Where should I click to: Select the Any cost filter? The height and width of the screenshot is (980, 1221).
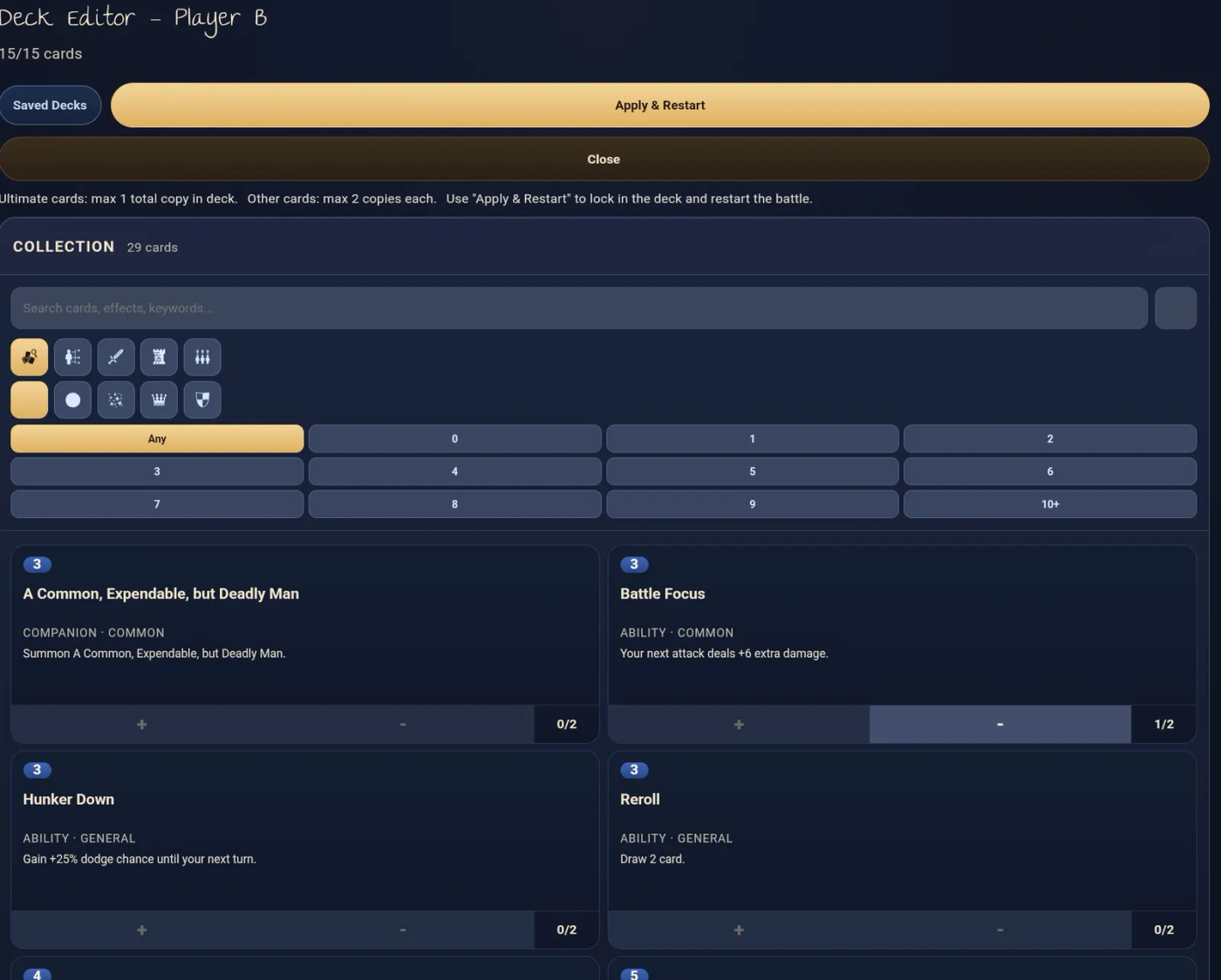[x=157, y=439]
